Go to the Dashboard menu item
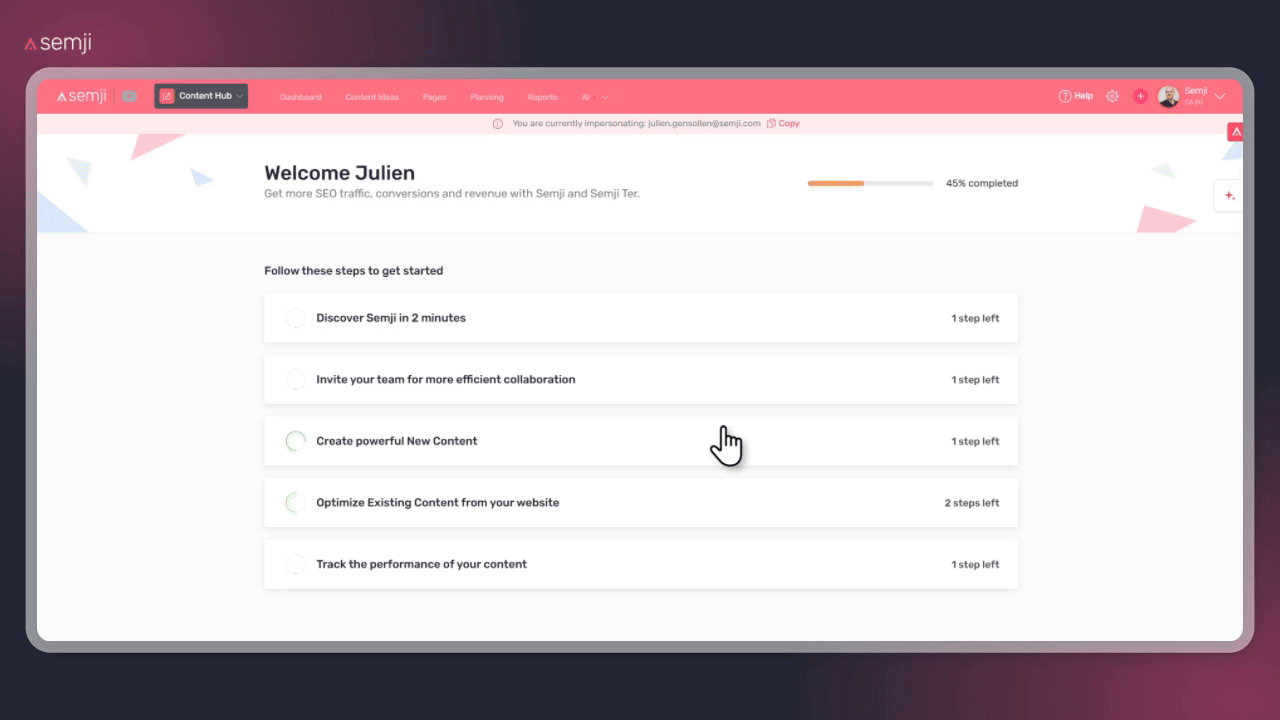This screenshot has height=720, width=1280. 301,97
